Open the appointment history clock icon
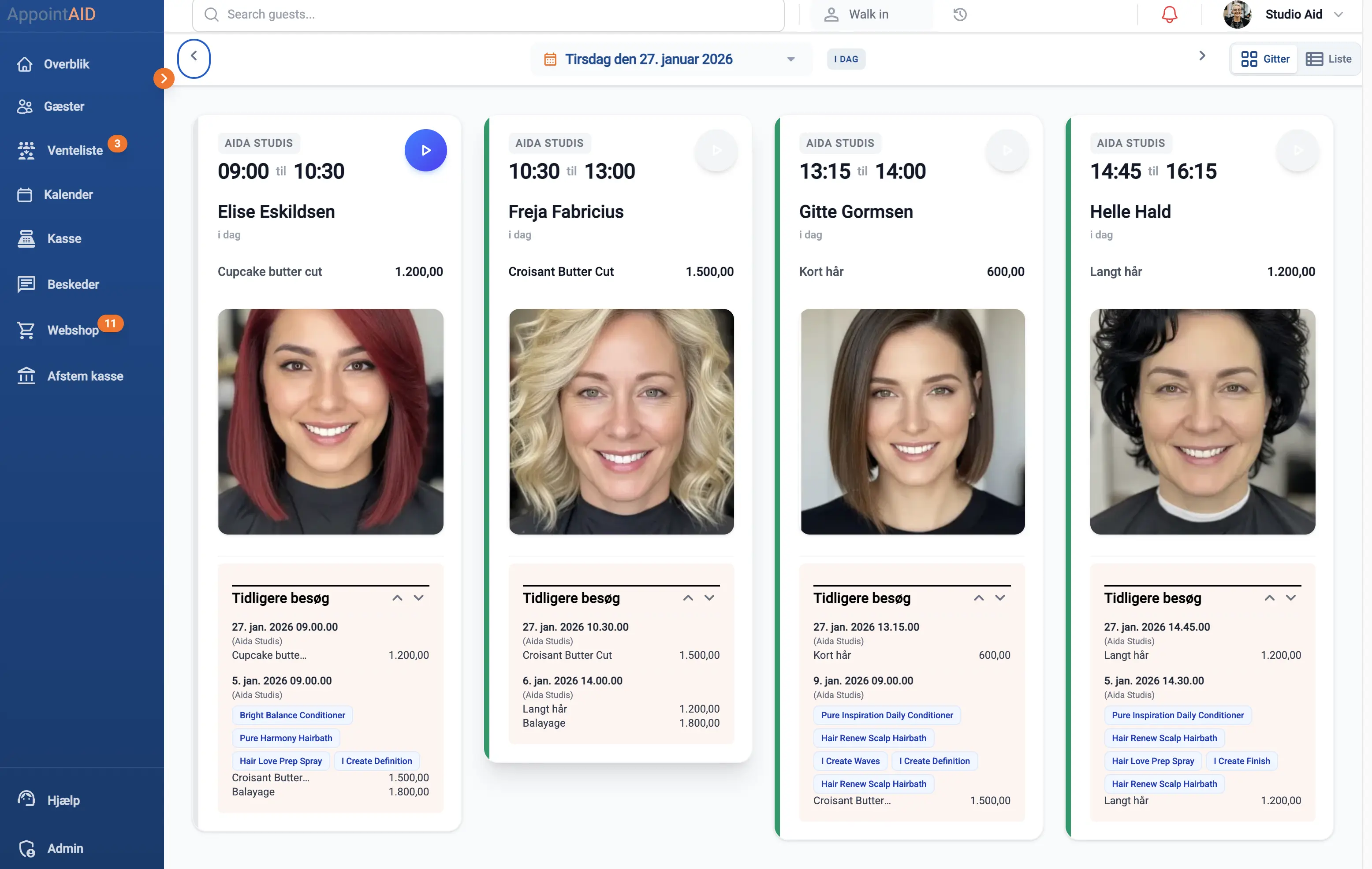Image resolution: width=1372 pixels, height=869 pixels. tap(960, 14)
